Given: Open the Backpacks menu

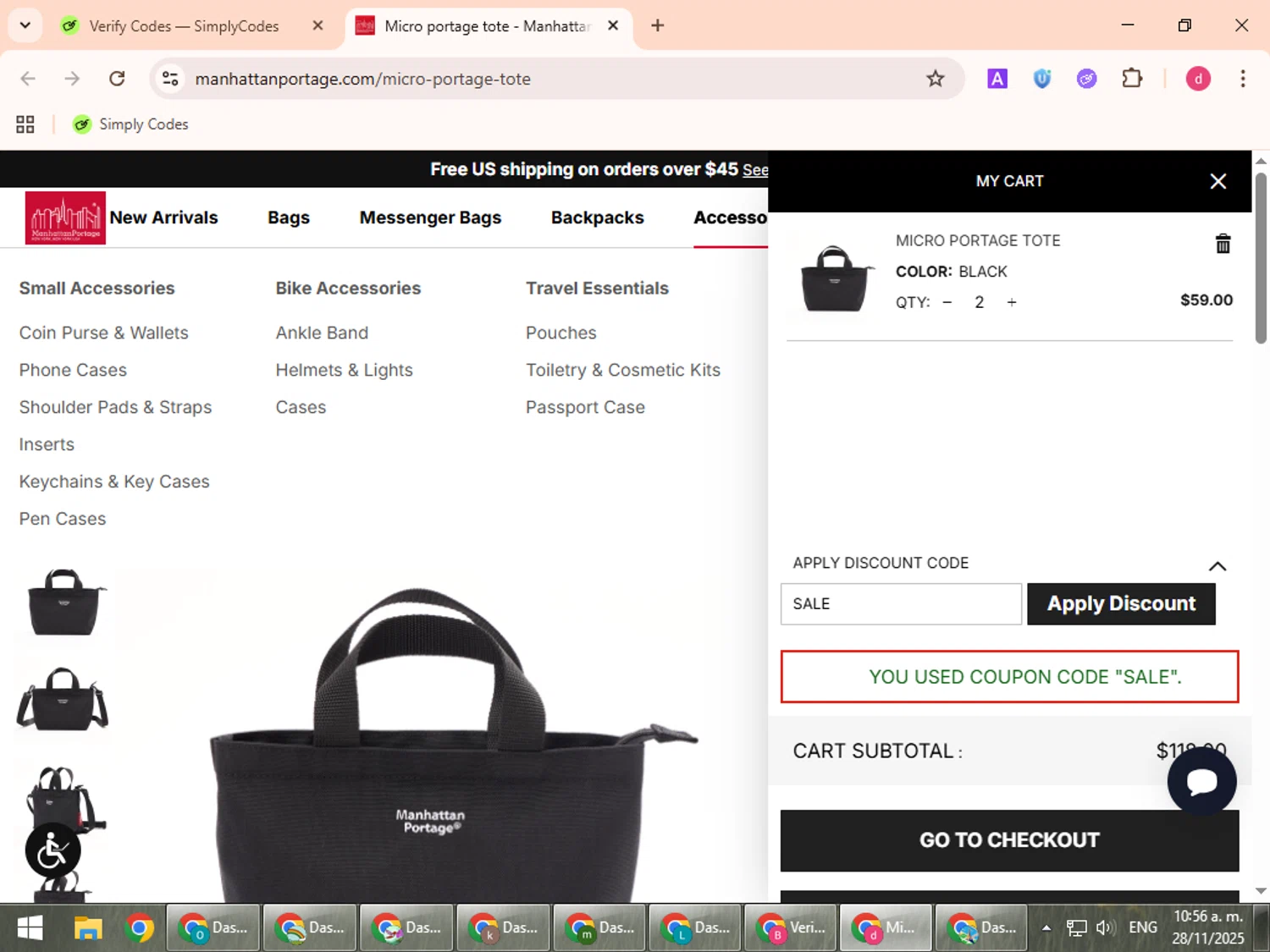Looking at the screenshot, I should click(x=597, y=217).
